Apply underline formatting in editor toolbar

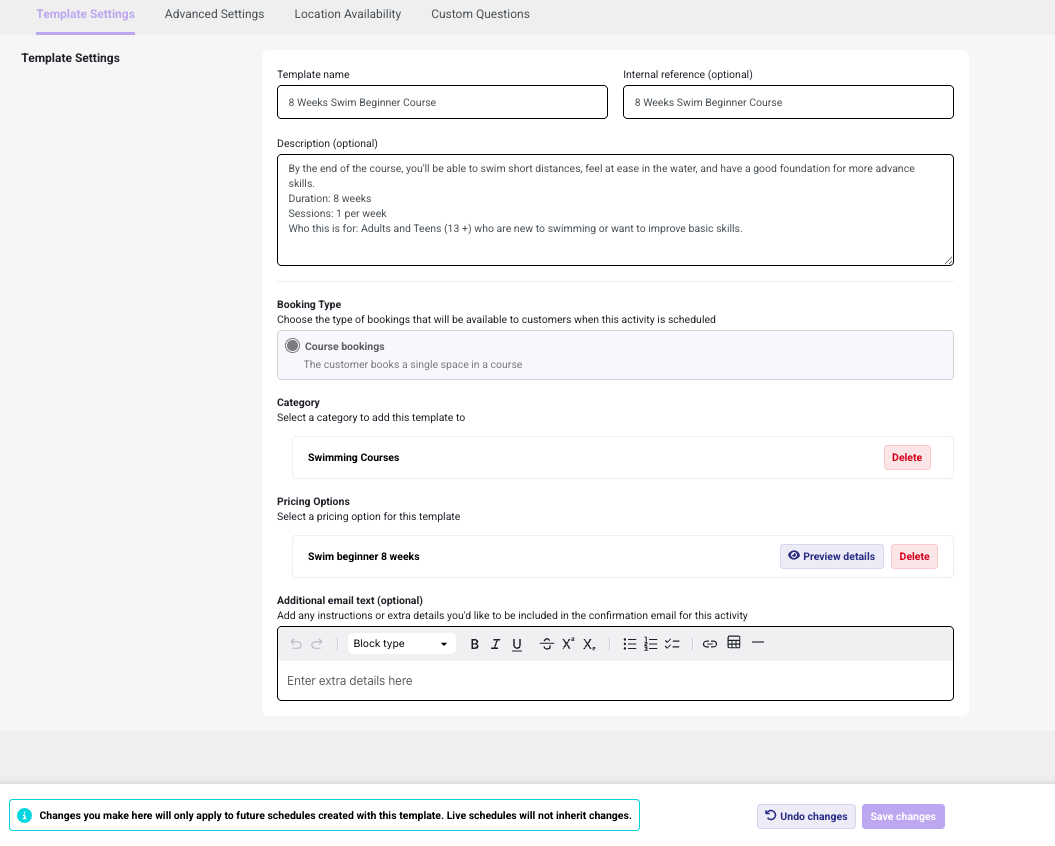517,644
